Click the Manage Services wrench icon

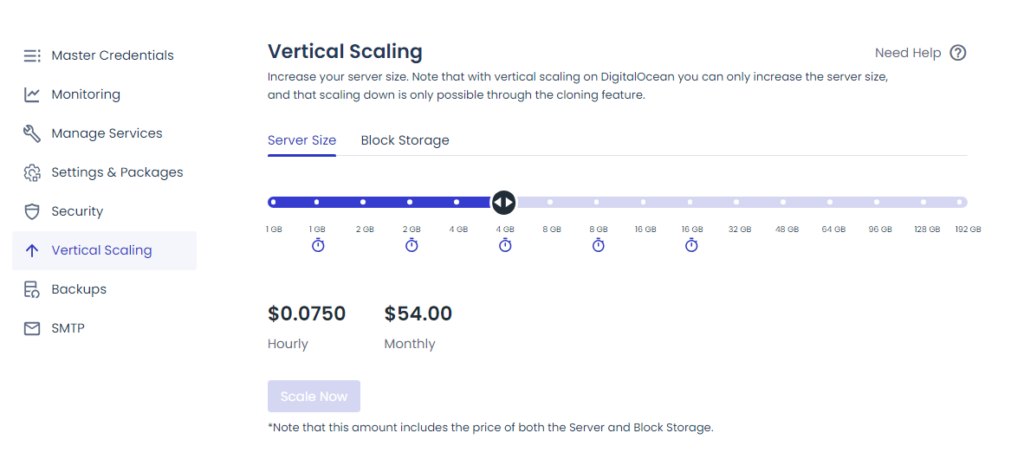pos(32,134)
